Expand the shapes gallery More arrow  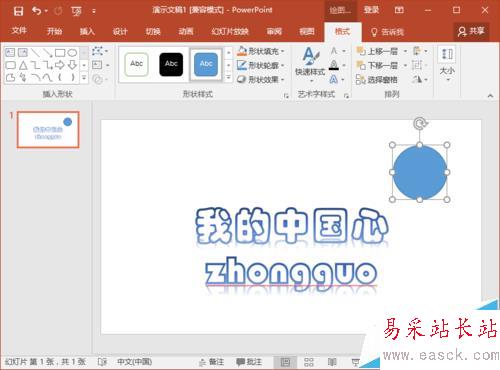pos(84,78)
